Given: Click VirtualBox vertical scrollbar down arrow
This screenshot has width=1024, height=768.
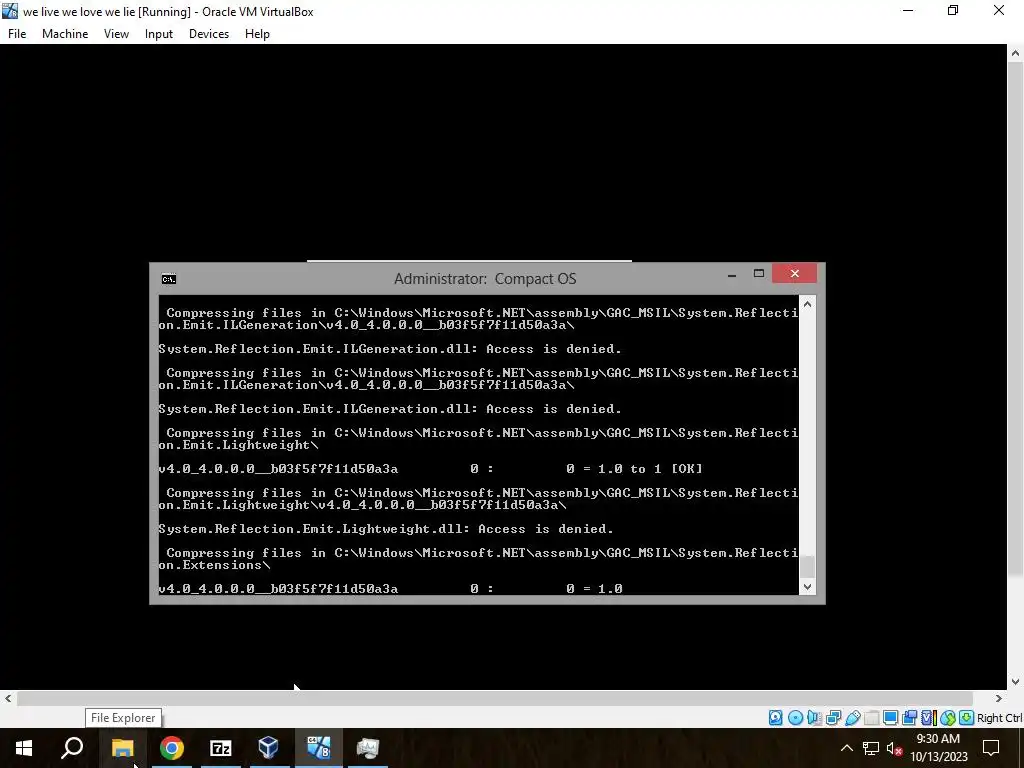Looking at the screenshot, I should click(1015, 682).
